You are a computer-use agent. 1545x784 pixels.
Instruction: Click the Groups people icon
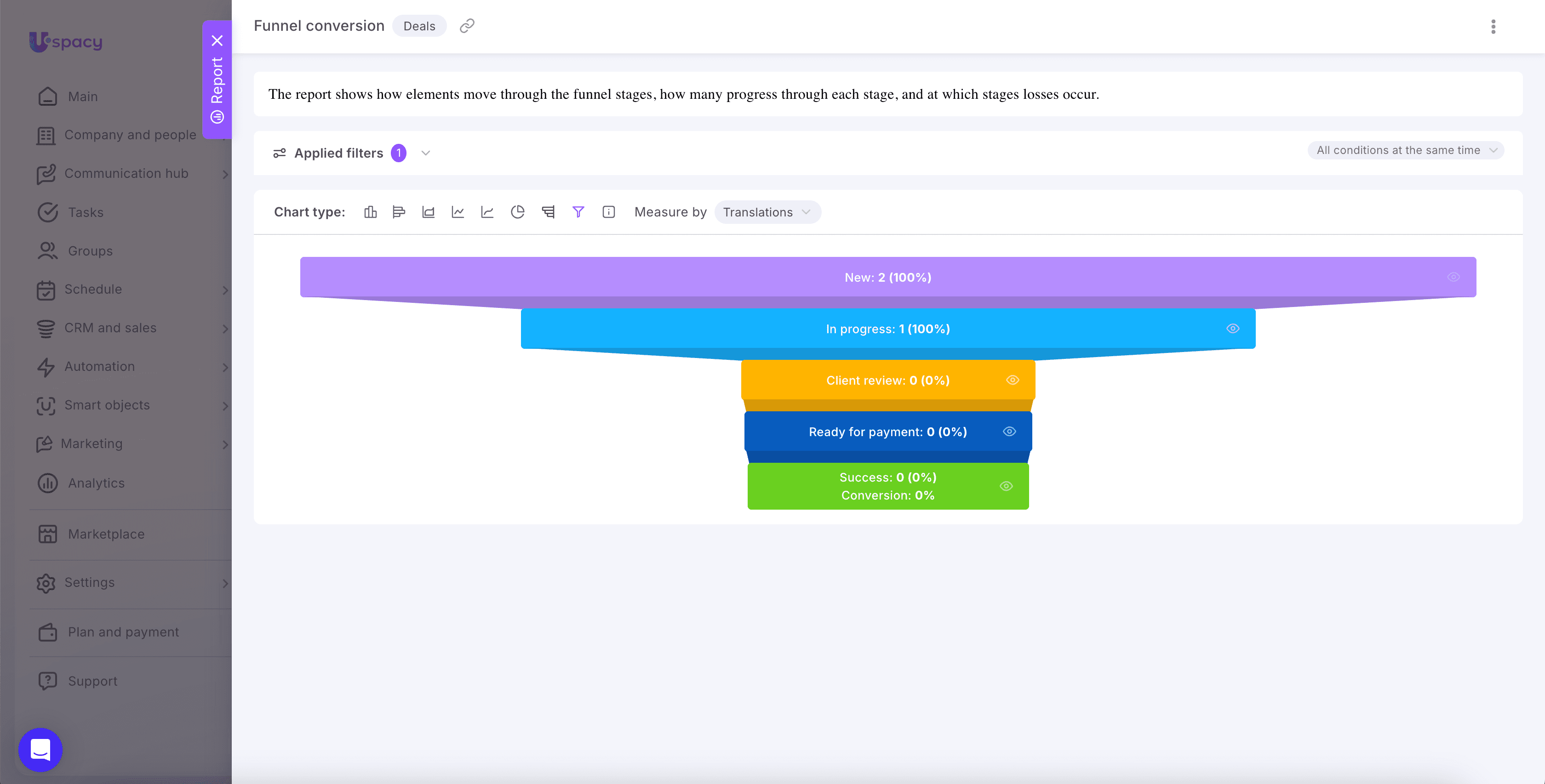coord(47,250)
